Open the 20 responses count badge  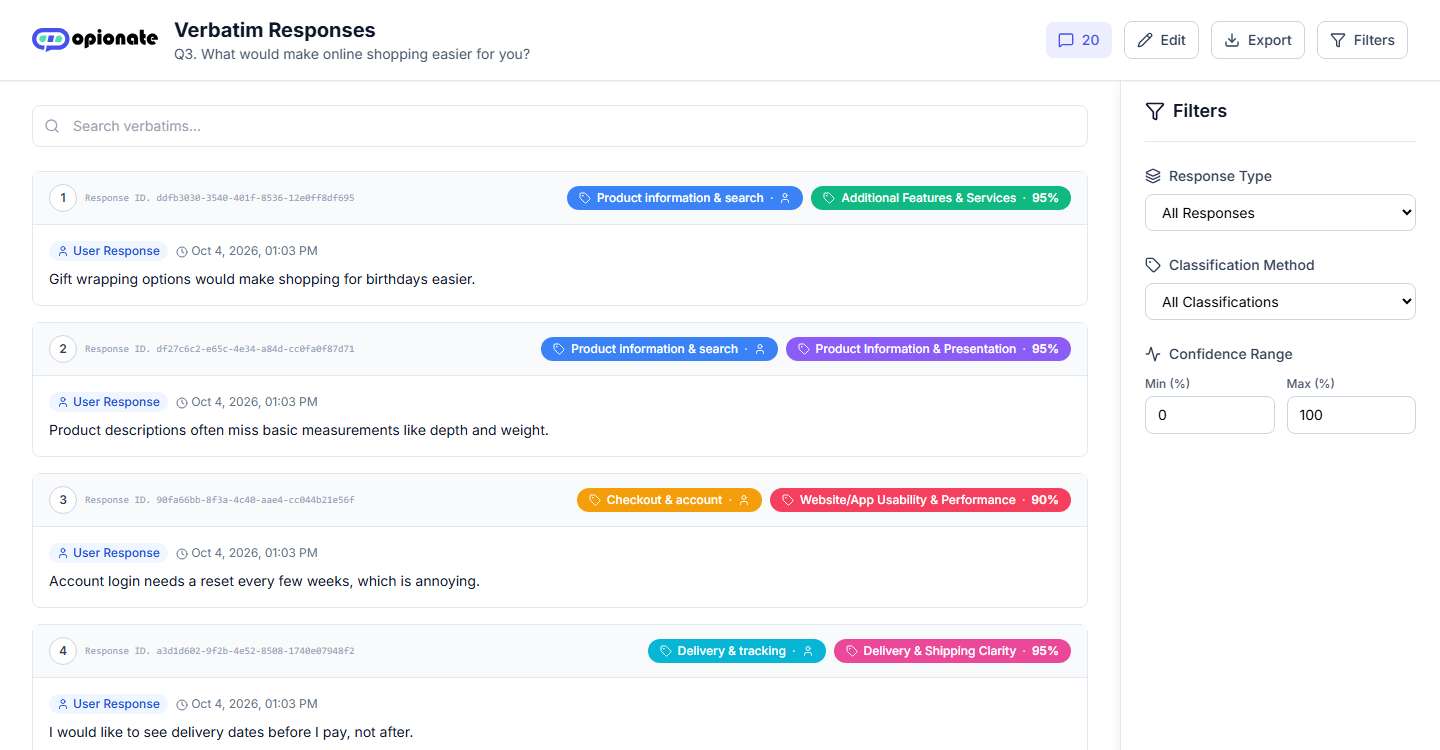pos(1079,40)
